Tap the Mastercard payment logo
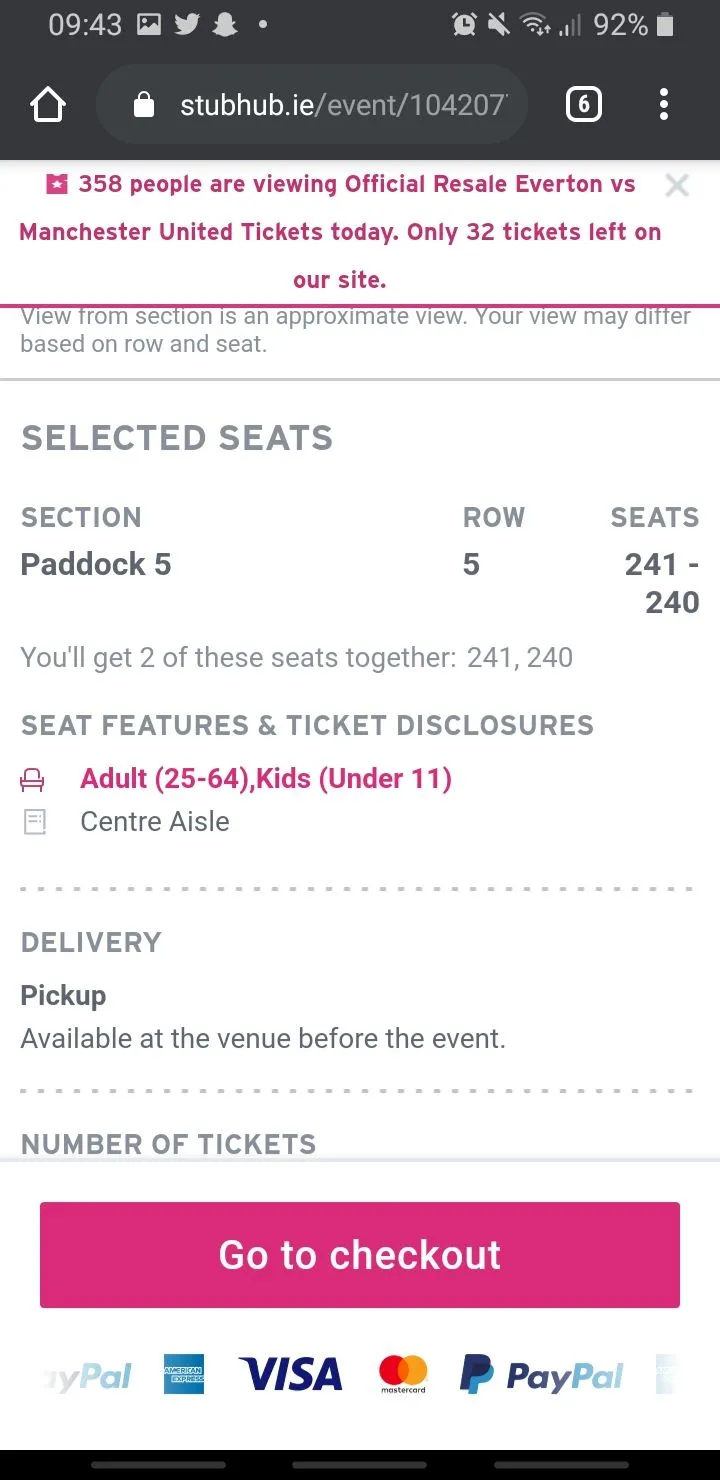The width and height of the screenshot is (720, 1480). point(403,1375)
